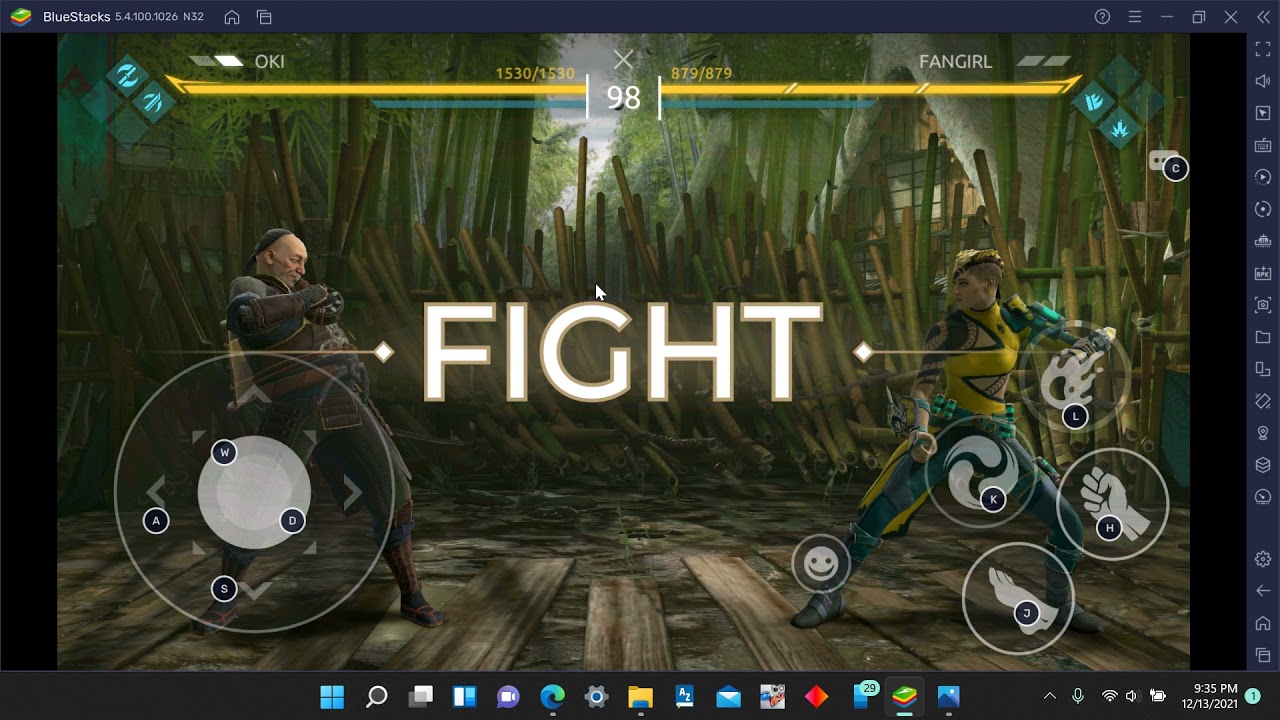Expand the system tray hidden icons chevron
The image size is (1280, 720).
[x=1050, y=696]
